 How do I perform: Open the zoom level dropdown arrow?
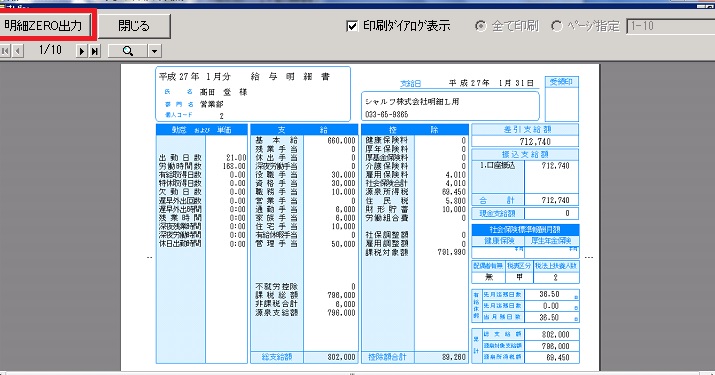[155, 51]
